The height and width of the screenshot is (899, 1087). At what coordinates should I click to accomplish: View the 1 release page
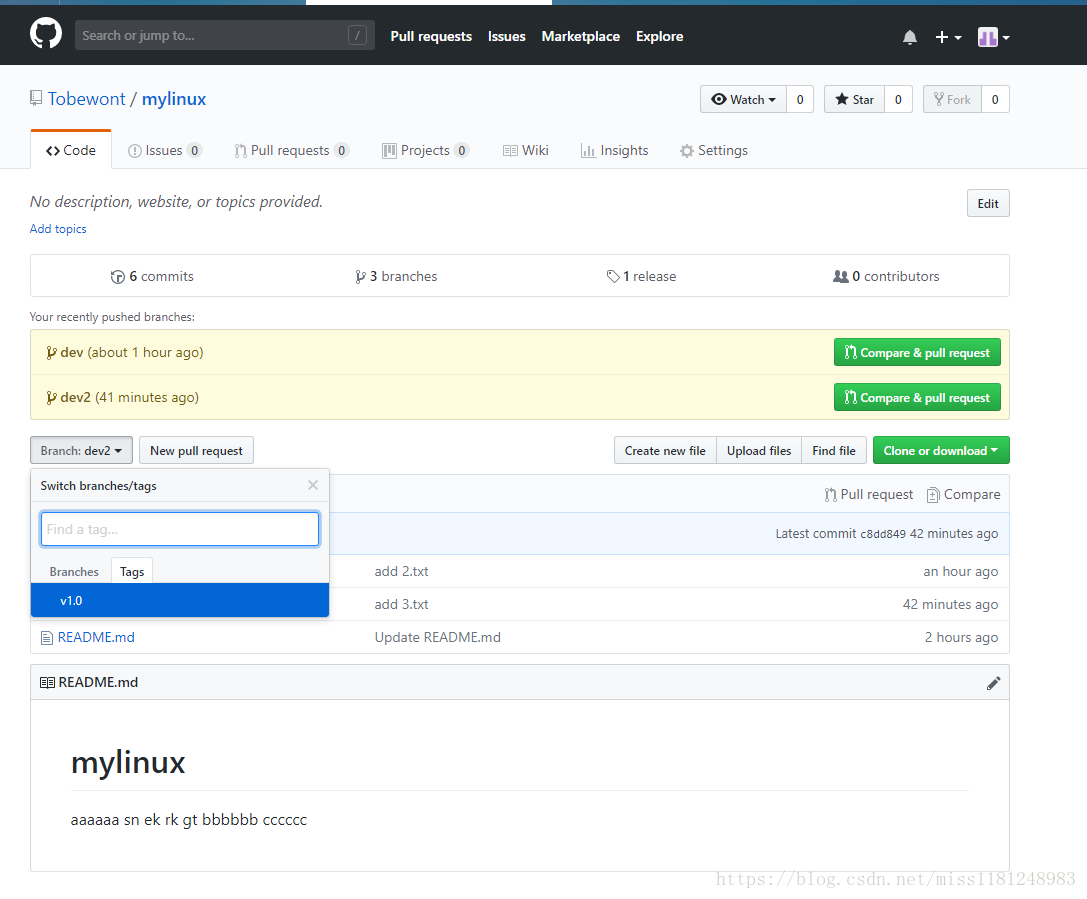641,276
